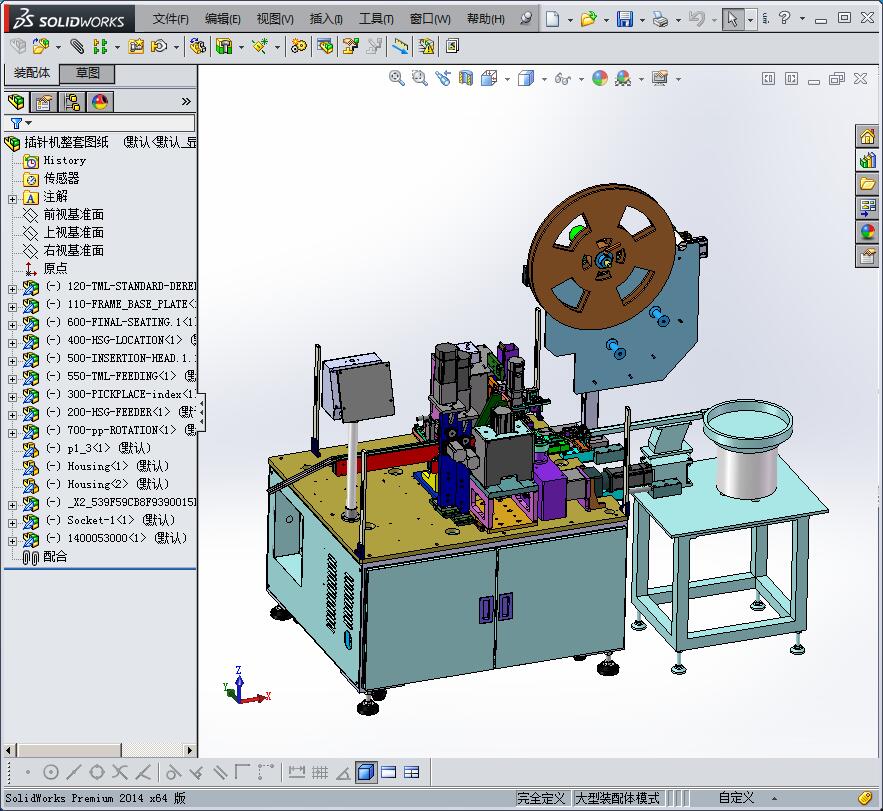Toggle 大型装配体模式 in the status bar
The image size is (883, 811).
(x=616, y=797)
